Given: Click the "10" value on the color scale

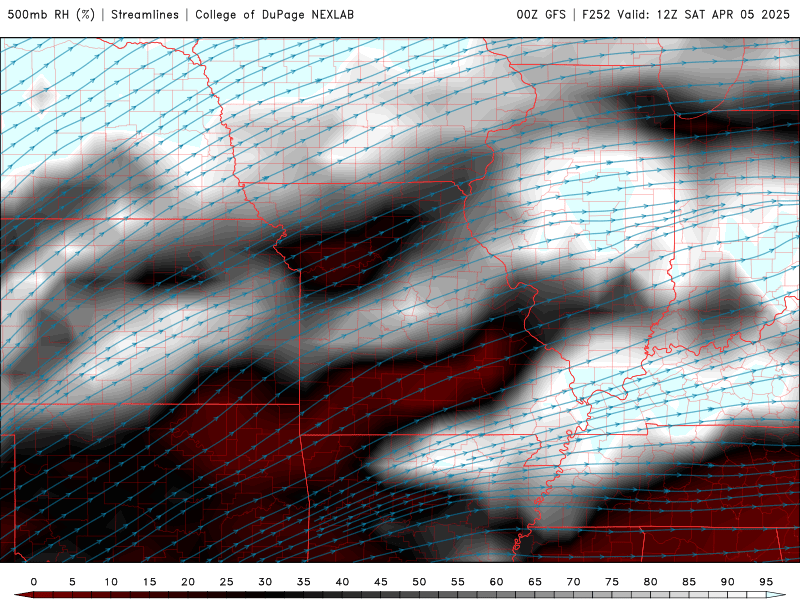Looking at the screenshot, I should click(111, 582).
